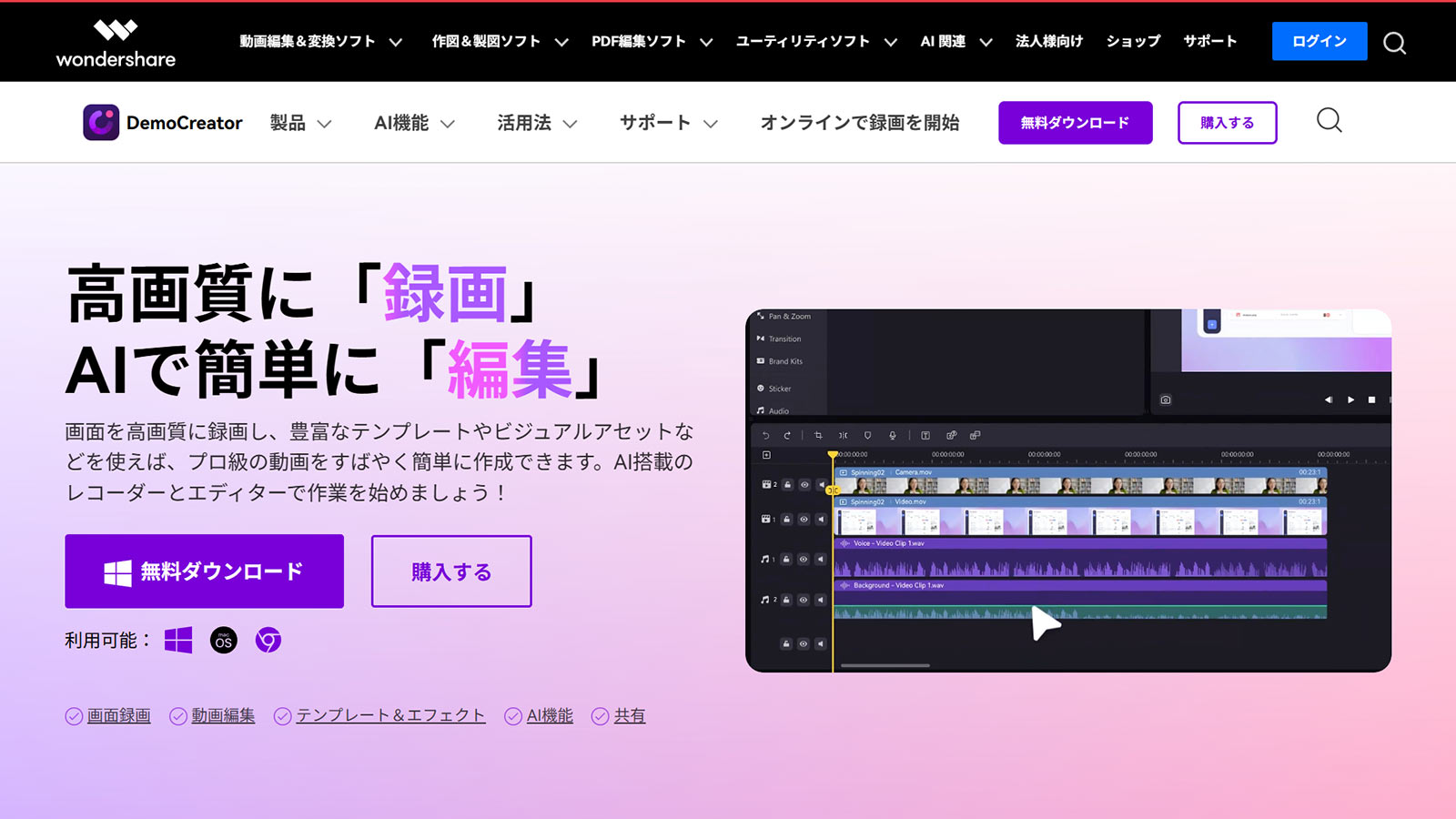The width and height of the screenshot is (1456, 819).
Task: Click the add track icon above tracks
Action: (766, 455)
